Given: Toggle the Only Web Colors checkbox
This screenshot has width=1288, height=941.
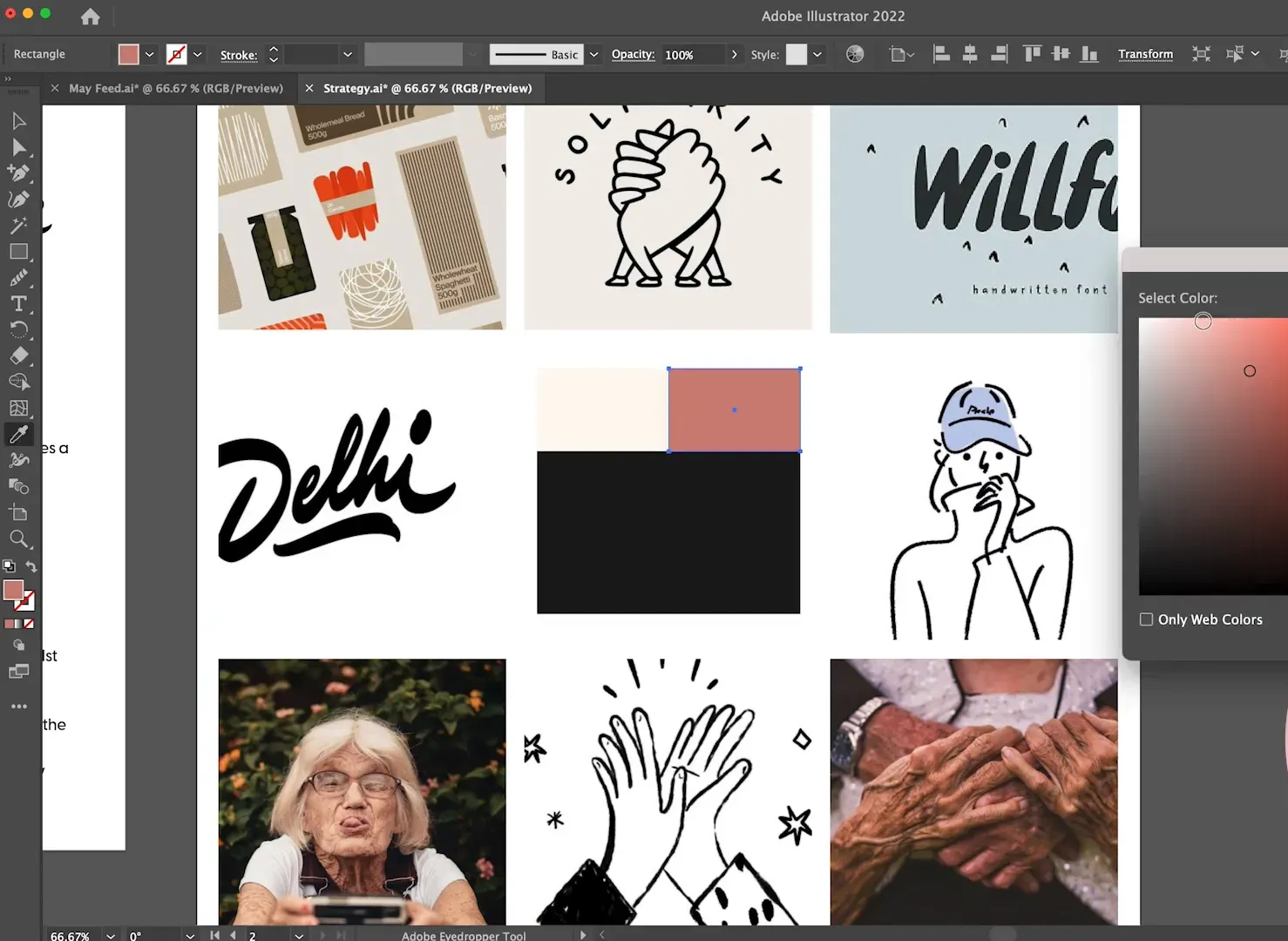Looking at the screenshot, I should [1147, 619].
